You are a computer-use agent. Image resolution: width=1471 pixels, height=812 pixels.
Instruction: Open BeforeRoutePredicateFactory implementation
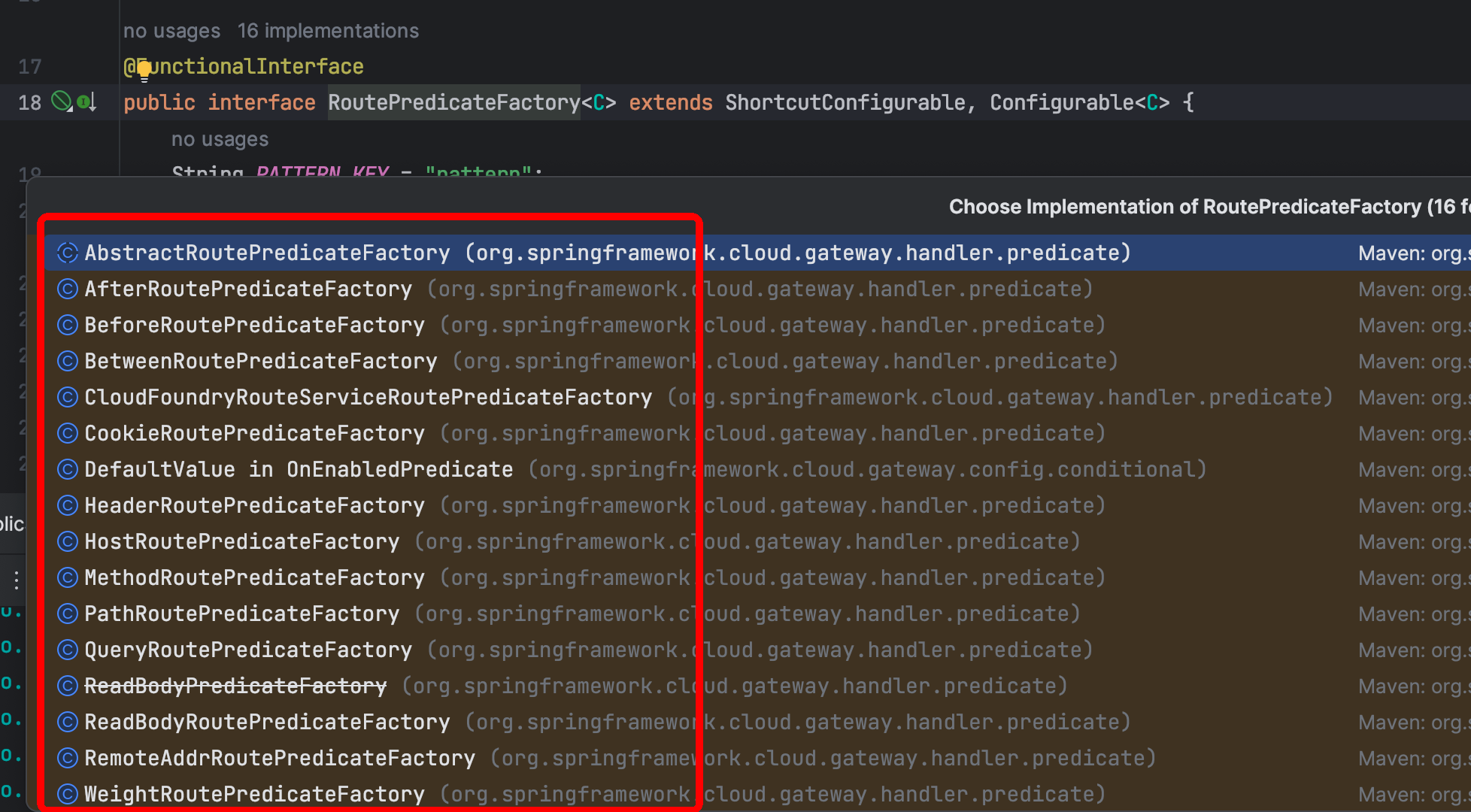(758, 325)
